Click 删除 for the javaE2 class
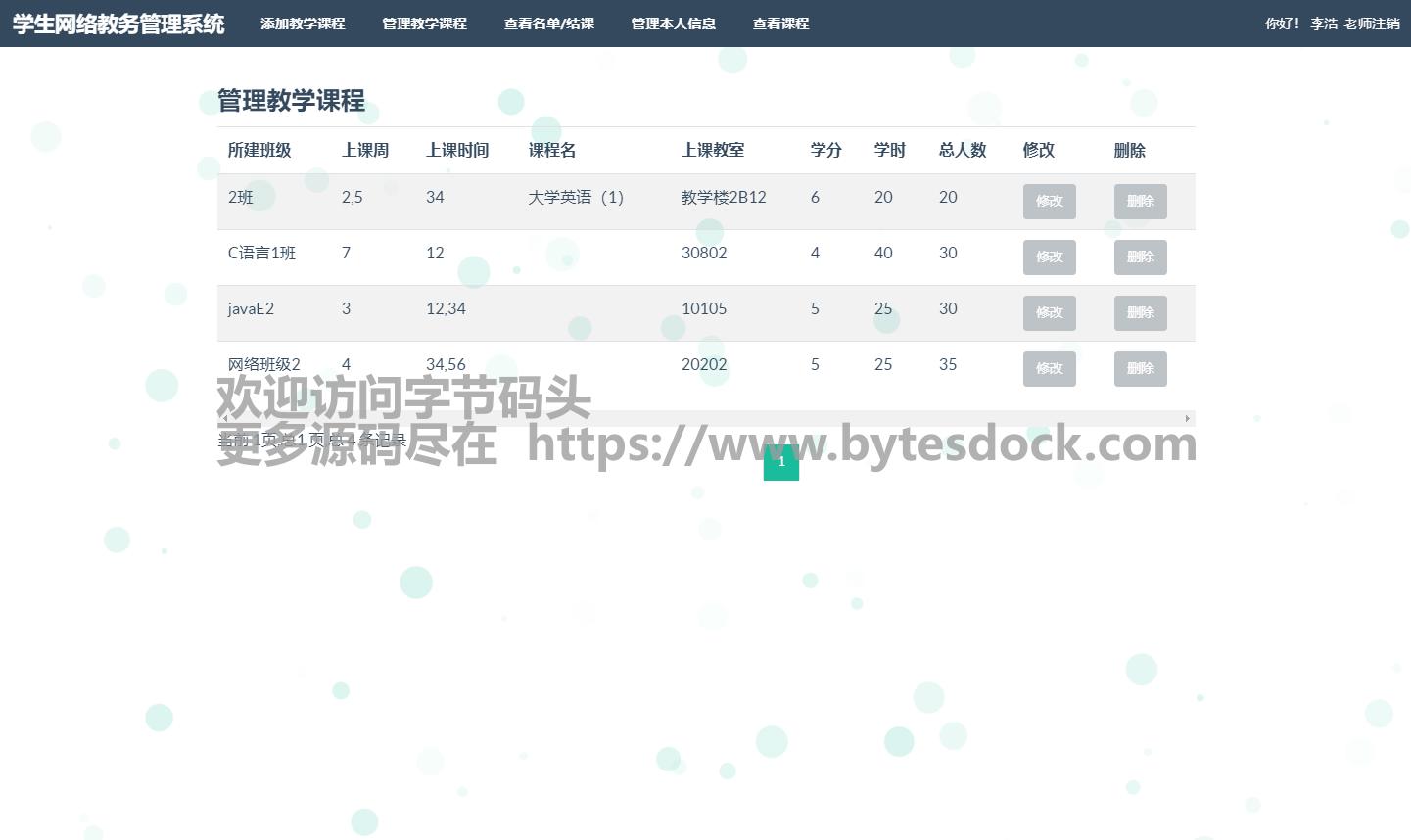 click(1140, 313)
